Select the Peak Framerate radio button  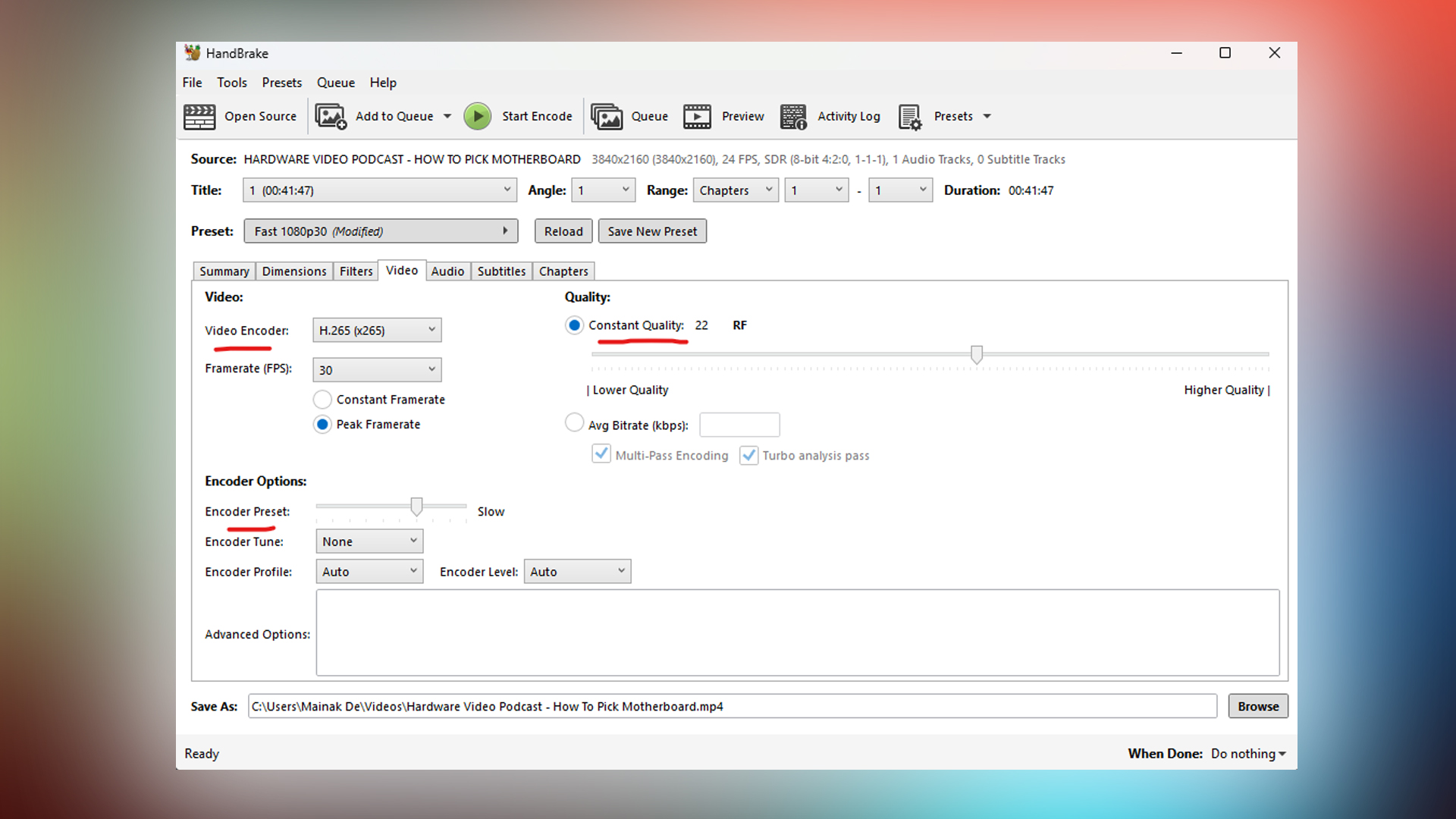(x=322, y=424)
